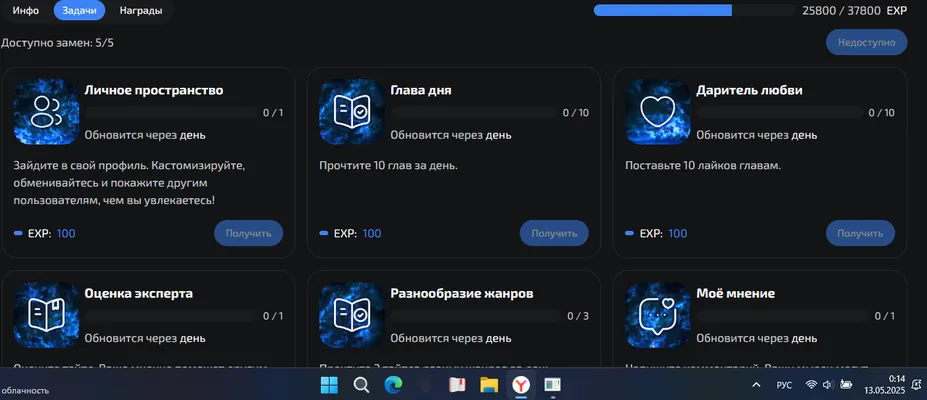The height and width of the screenshot is (400, 927).
Task: Select the Задачи tab
Action: 79,11
